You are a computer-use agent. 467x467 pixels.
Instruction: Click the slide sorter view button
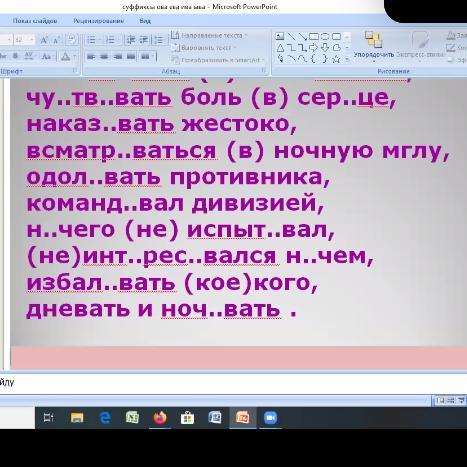pos(450,400)
